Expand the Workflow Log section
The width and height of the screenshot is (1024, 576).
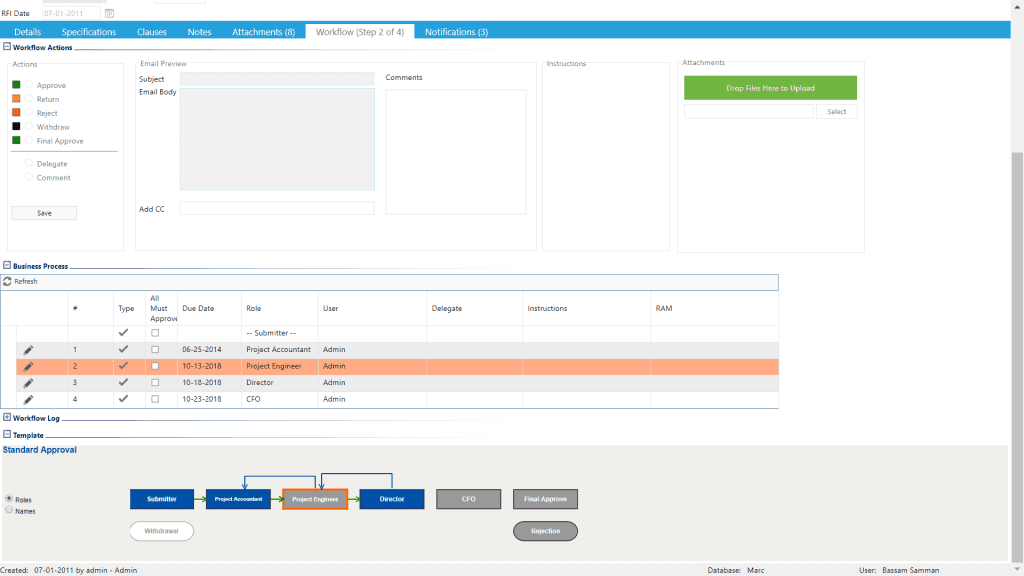[x=7, y=417]
